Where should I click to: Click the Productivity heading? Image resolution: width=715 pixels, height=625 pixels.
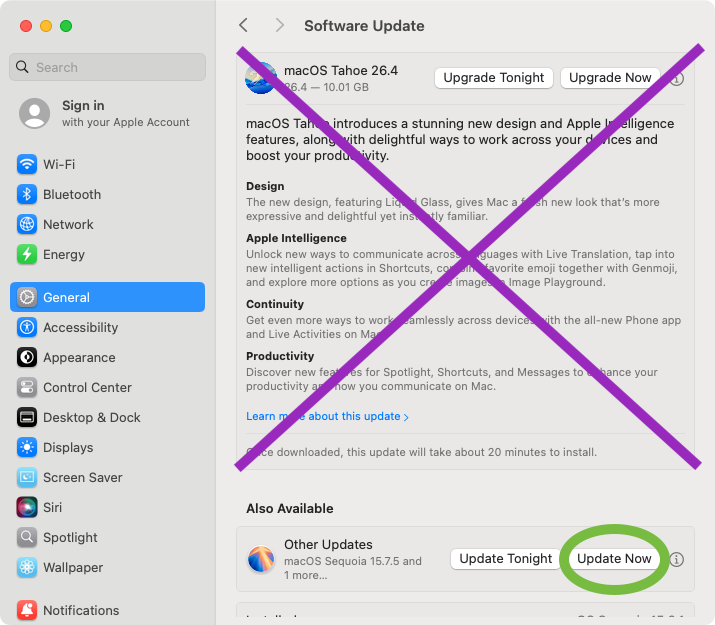[280, 356]
